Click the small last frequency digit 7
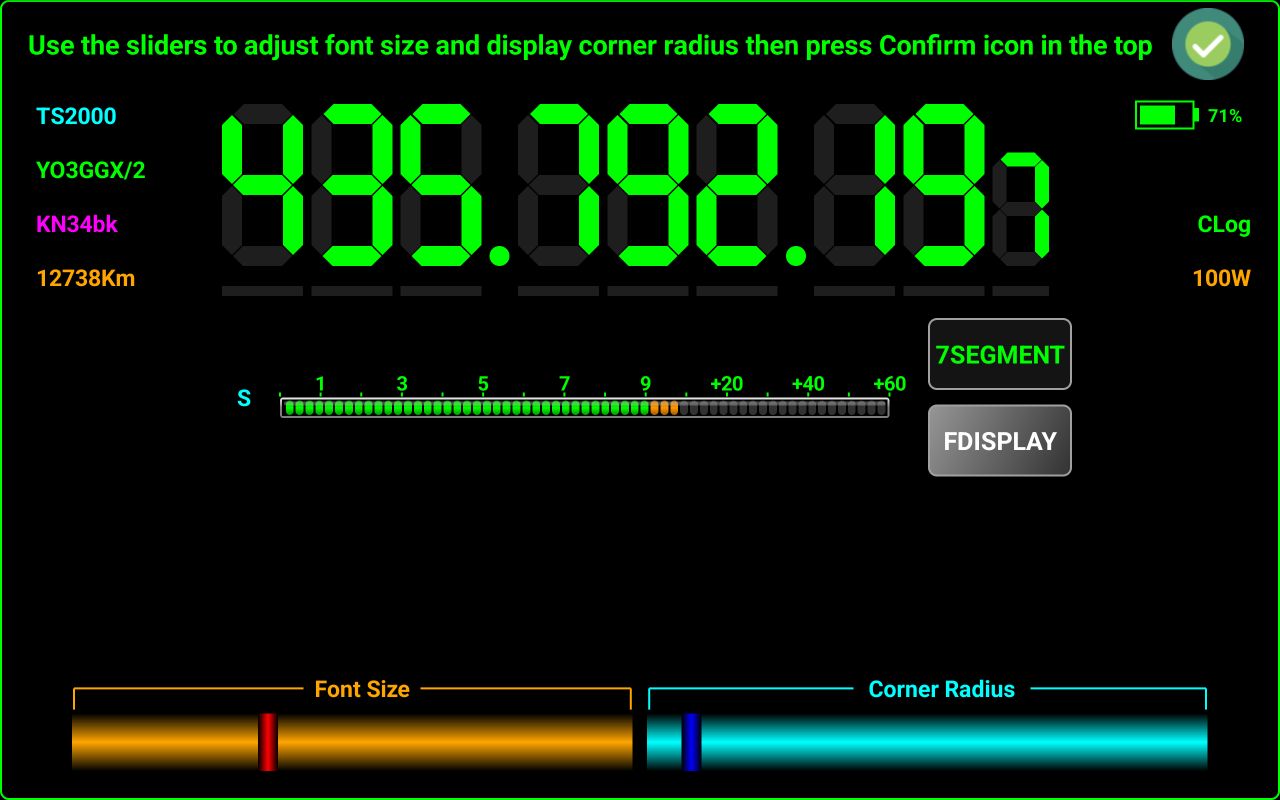This screenshot has height=800, width=1280. (1021, 208)
